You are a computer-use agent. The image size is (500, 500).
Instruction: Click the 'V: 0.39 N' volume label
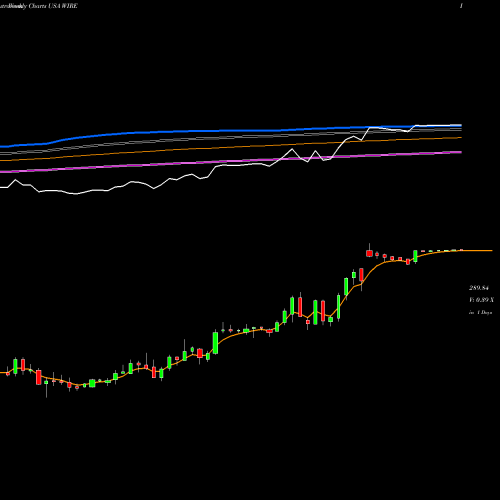point(481,300)
